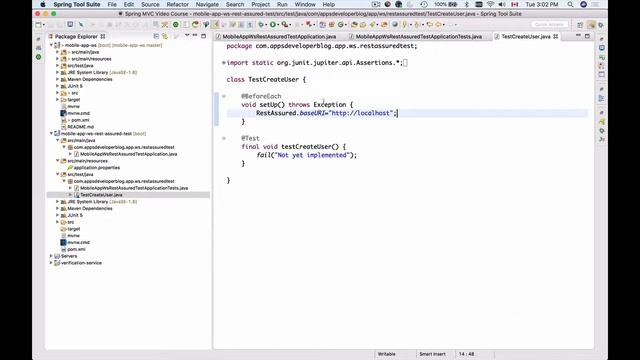Open the Window menu
Viewport: 640px width, 360px height.
point(305,4)
